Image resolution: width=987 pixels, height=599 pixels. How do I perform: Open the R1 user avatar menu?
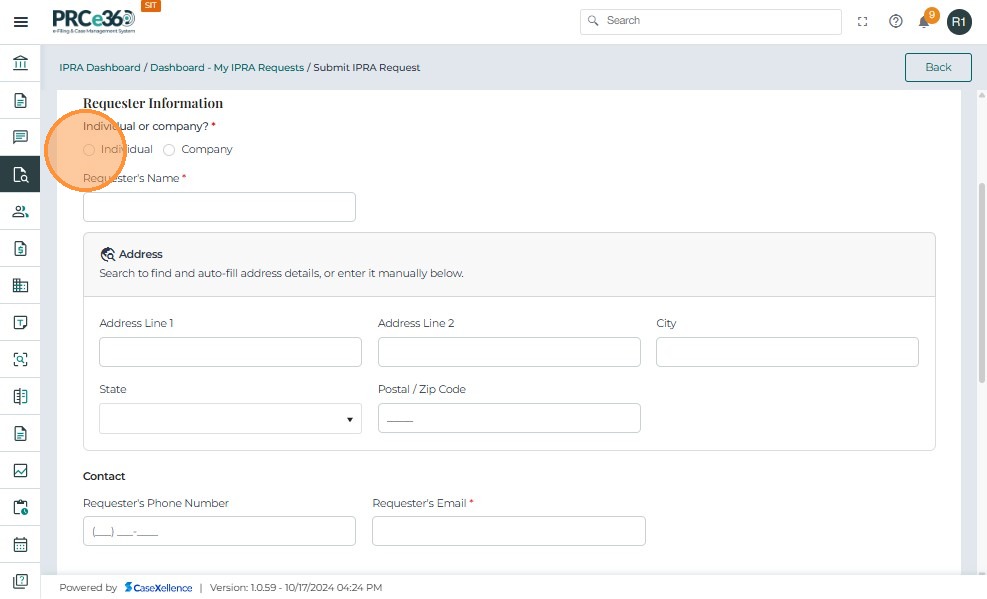(959, 21)
